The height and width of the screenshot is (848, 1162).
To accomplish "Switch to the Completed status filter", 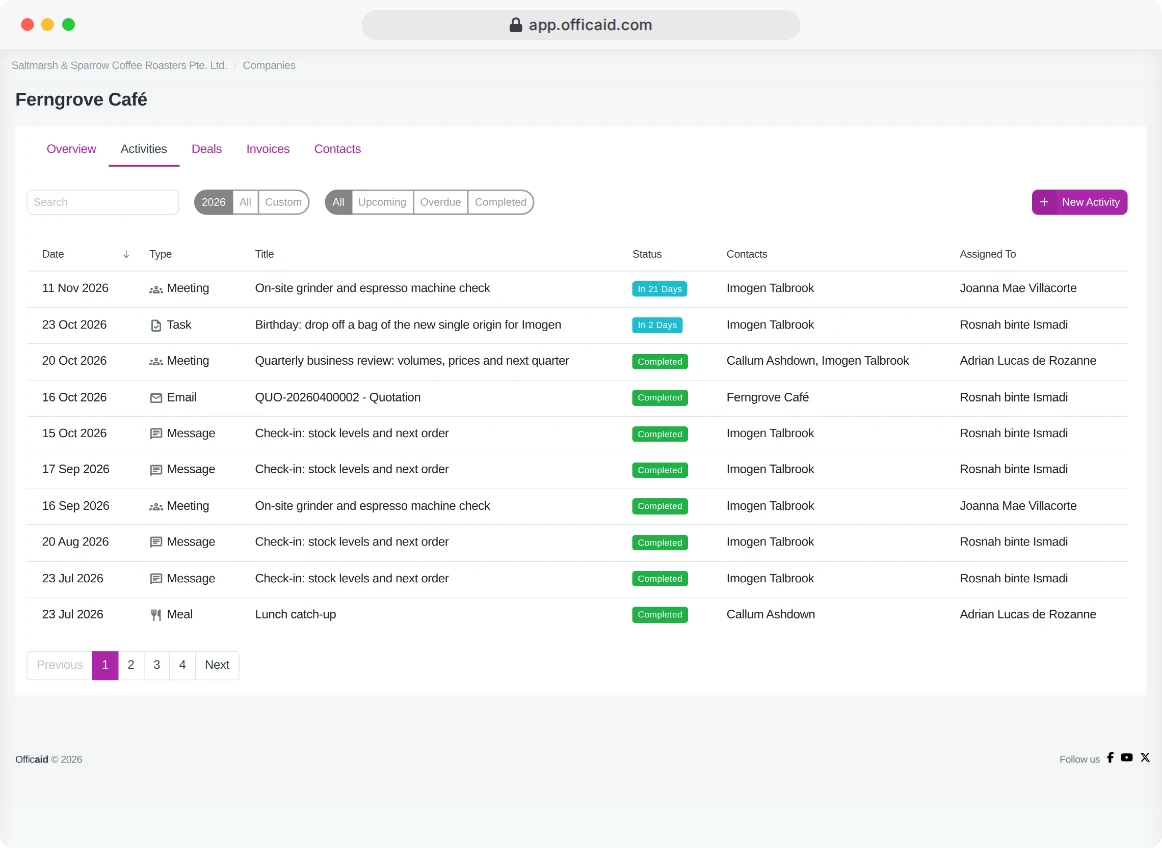I will pyautogui.click(x=500, y=202).
